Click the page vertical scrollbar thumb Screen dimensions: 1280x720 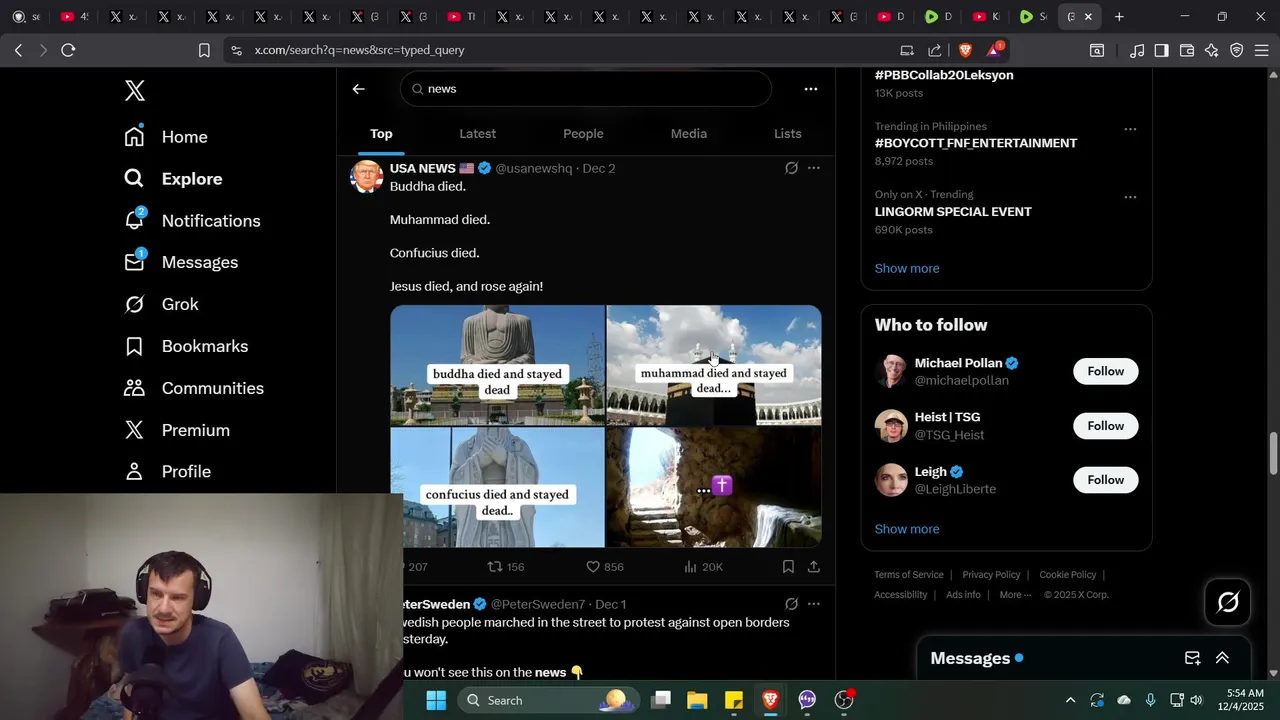coord(1273,453)
